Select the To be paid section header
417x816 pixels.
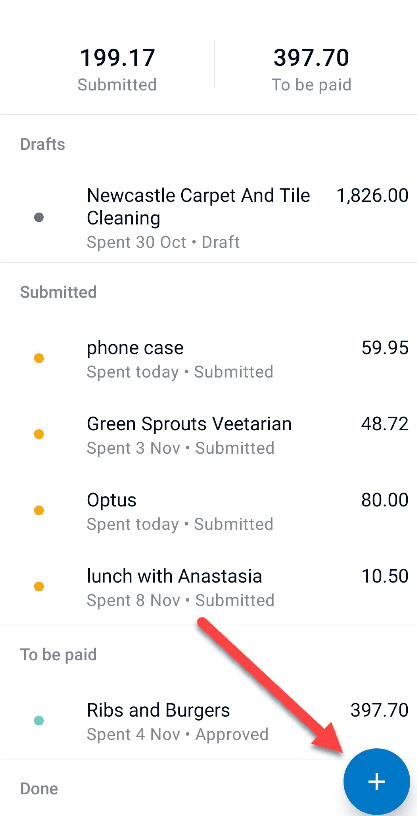(x=58, y=654)
